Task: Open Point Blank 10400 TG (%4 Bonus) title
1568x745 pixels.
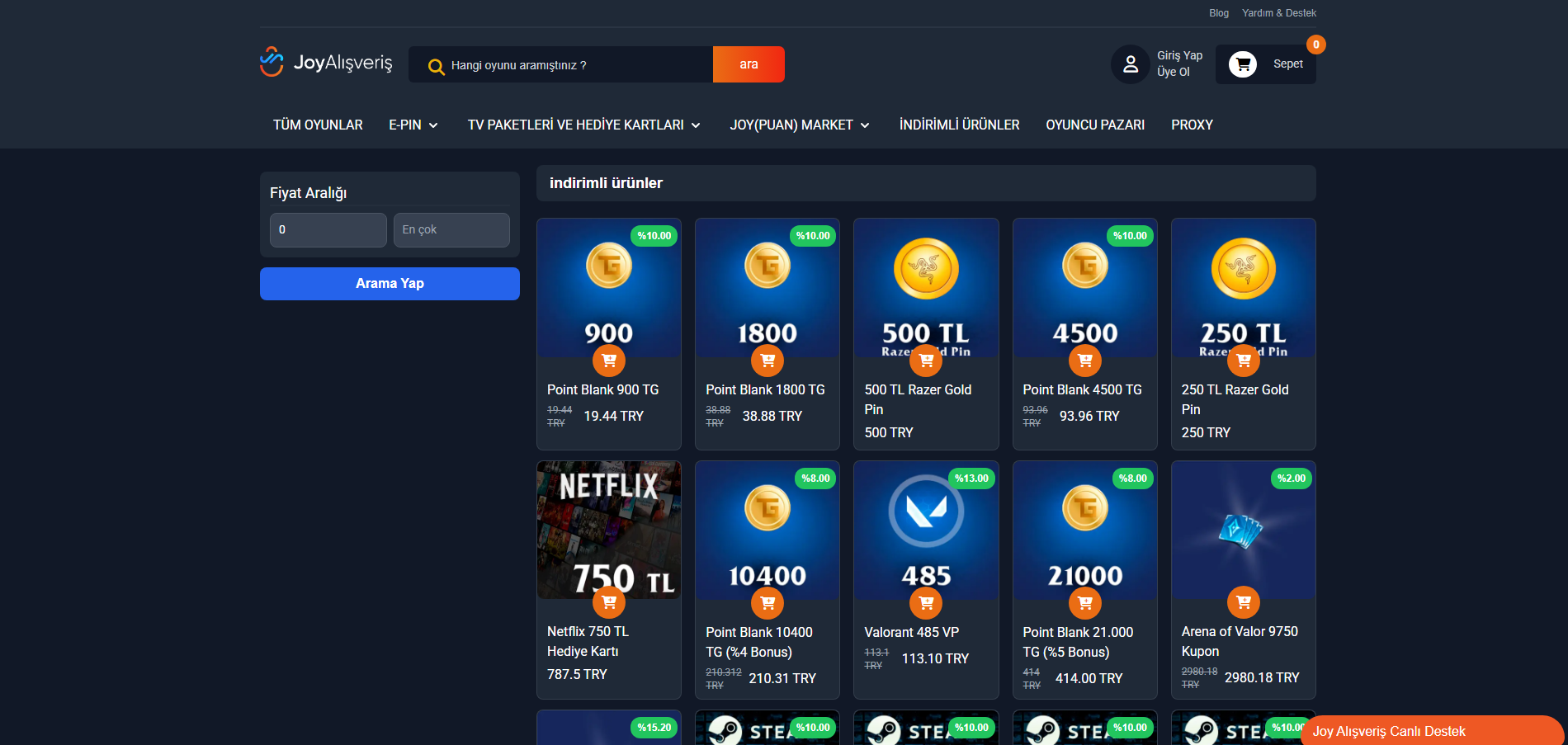Action: 759,642
